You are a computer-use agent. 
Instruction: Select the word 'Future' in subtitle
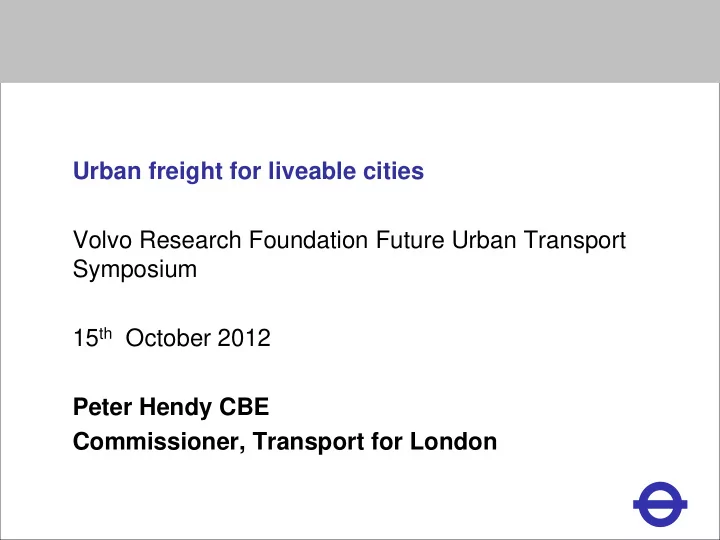410,240
